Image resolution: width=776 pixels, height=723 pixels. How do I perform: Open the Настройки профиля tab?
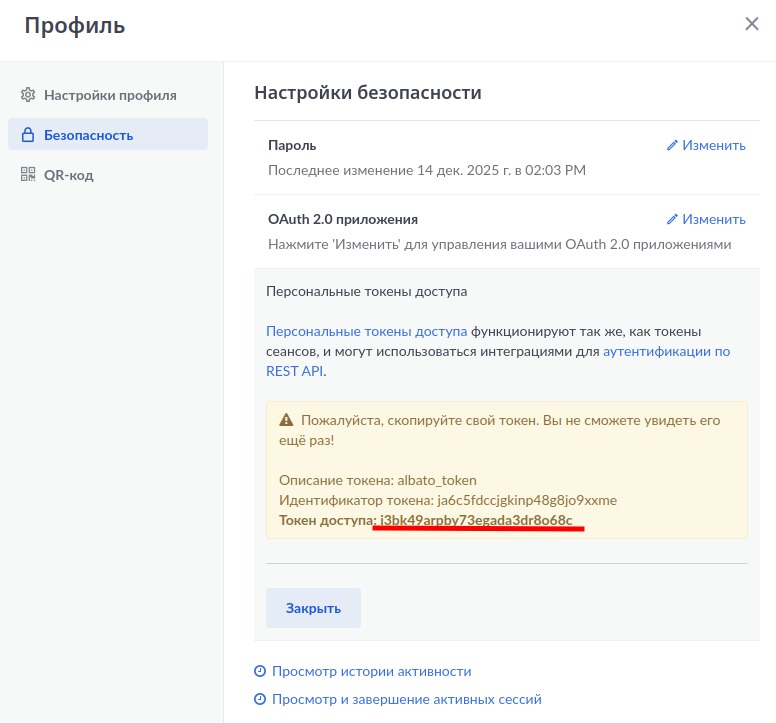110,95
